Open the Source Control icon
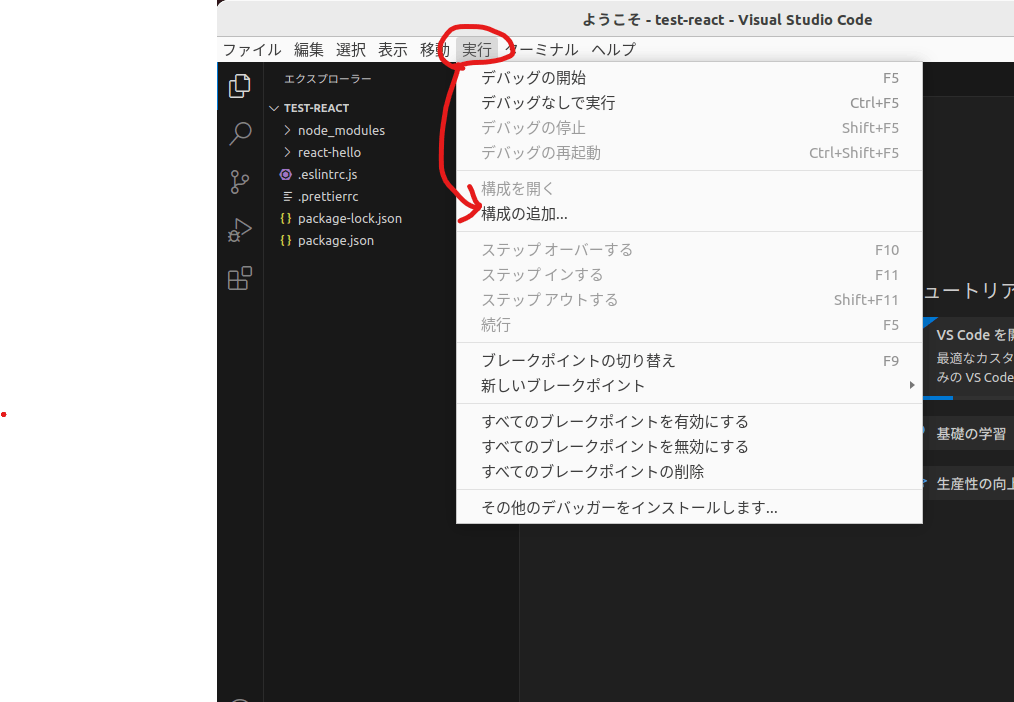1014x702 pixels. tap(240, 182)
